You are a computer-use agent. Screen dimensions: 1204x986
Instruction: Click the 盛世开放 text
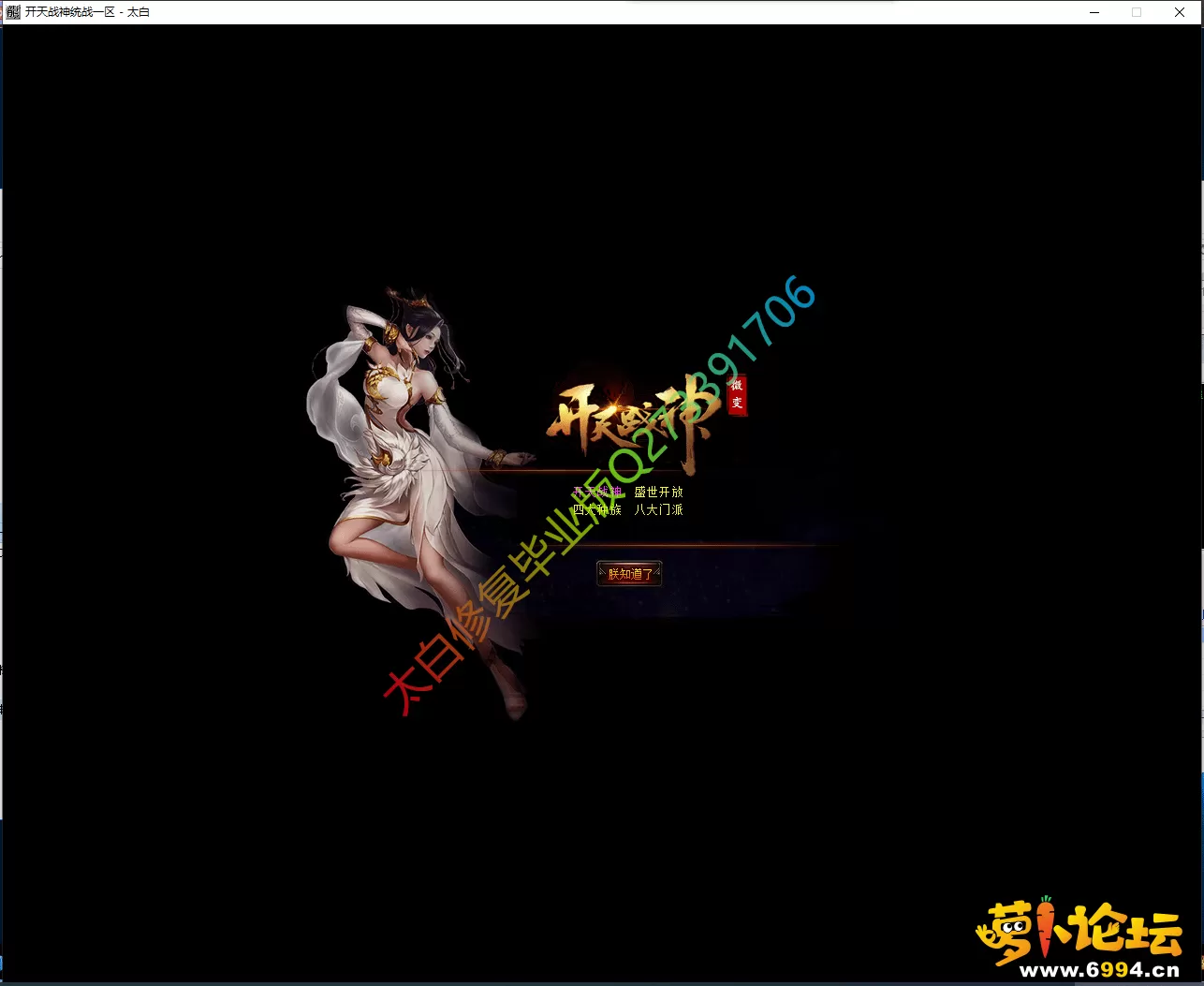[659, 492]
